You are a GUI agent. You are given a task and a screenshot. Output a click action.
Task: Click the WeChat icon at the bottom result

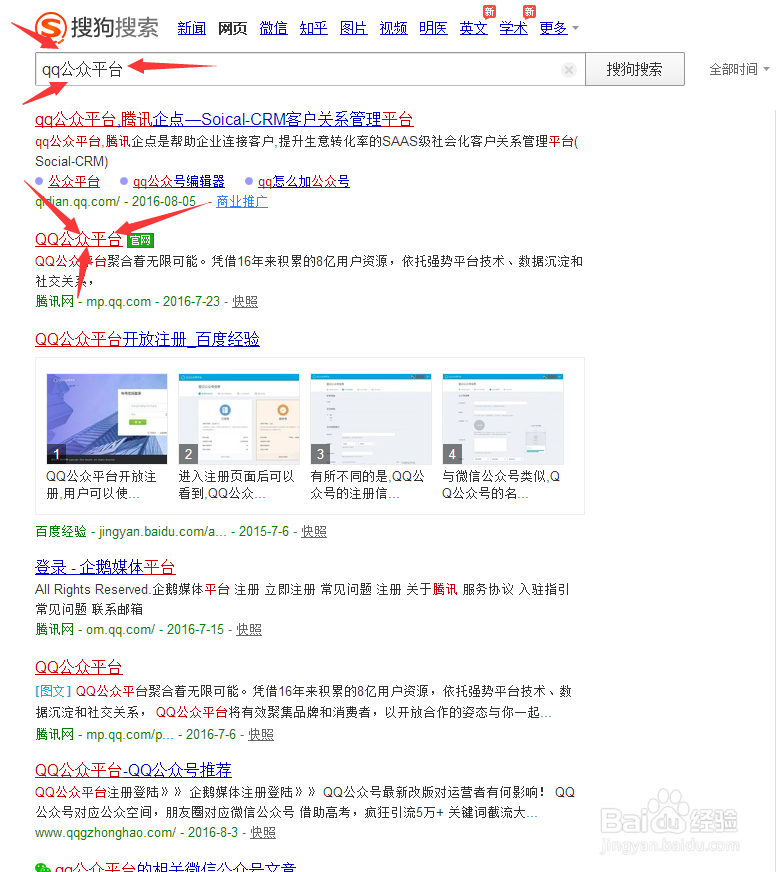point(42,868)
